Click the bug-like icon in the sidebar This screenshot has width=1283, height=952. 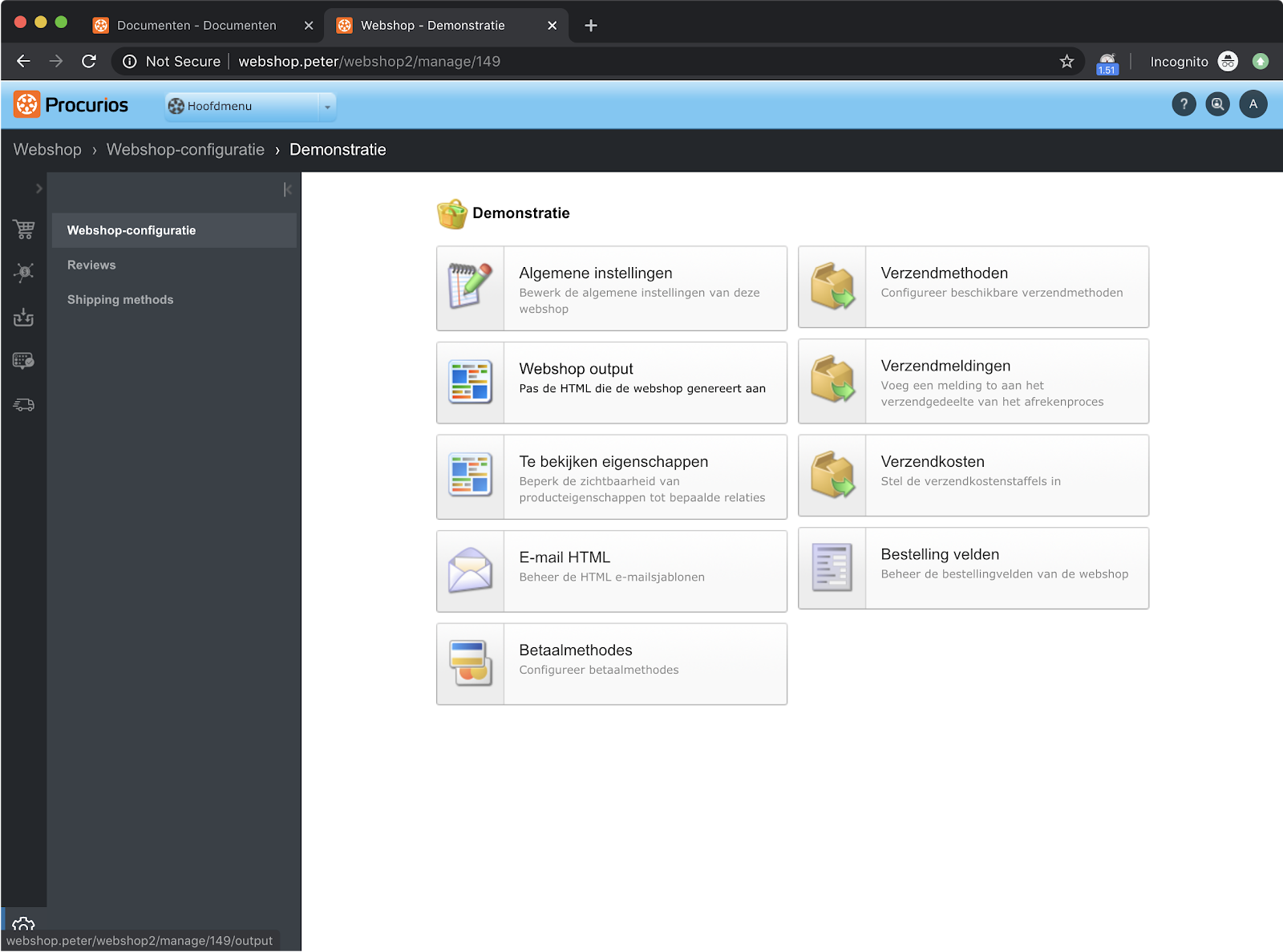24,273
